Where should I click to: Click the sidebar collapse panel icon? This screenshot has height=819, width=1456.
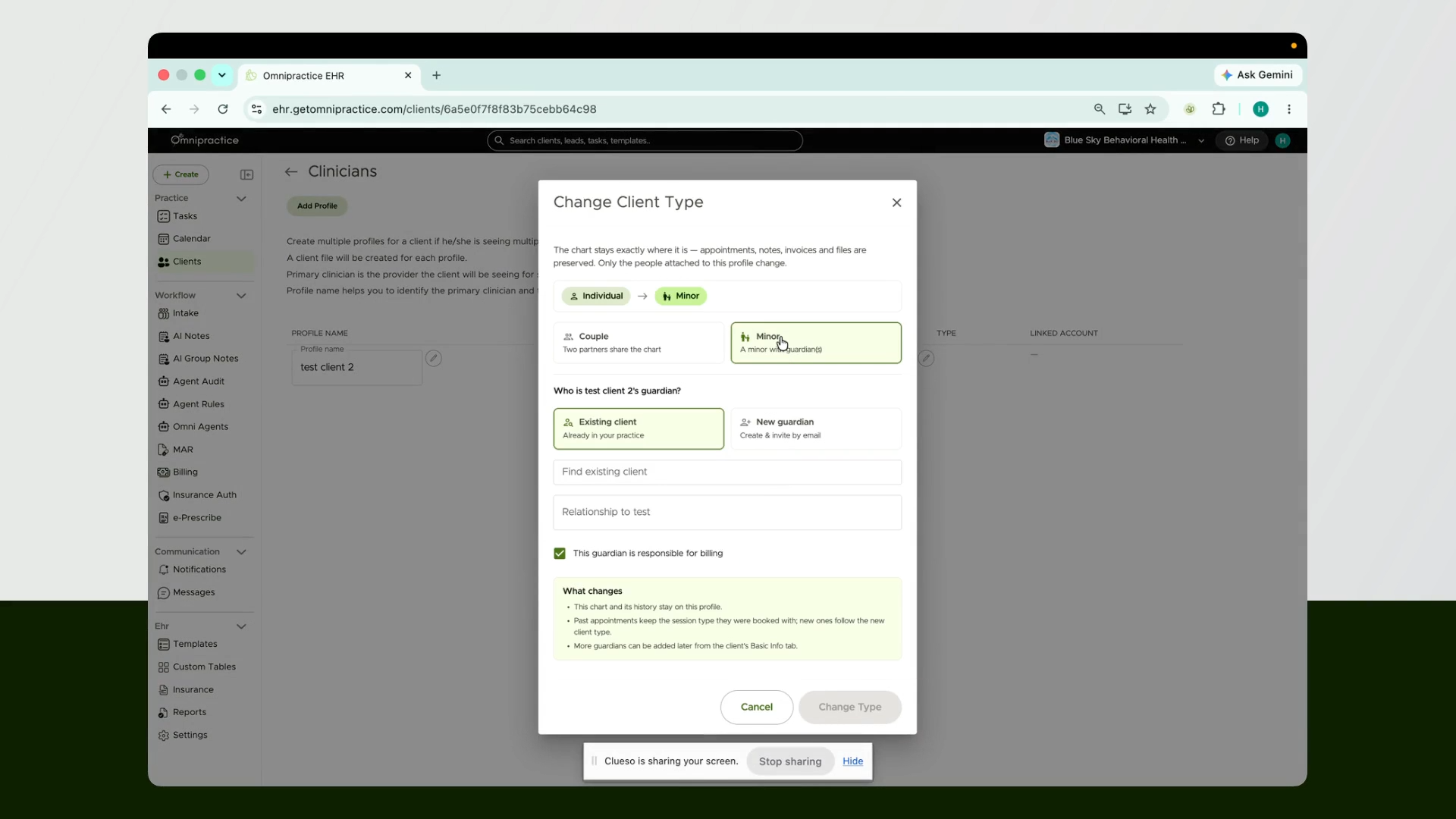pos(246,174)
